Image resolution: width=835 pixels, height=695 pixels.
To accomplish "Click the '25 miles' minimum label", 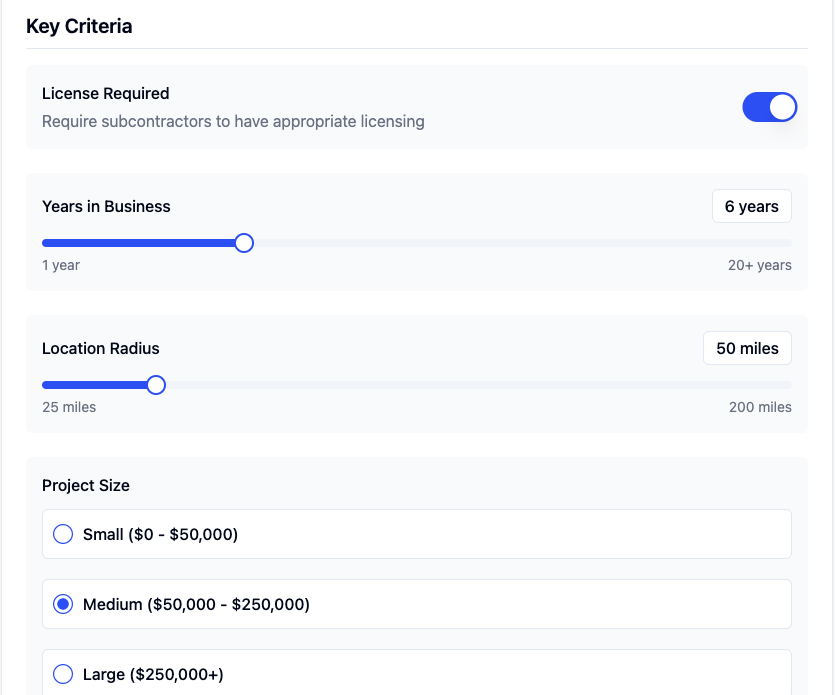I will pos(69,407).
